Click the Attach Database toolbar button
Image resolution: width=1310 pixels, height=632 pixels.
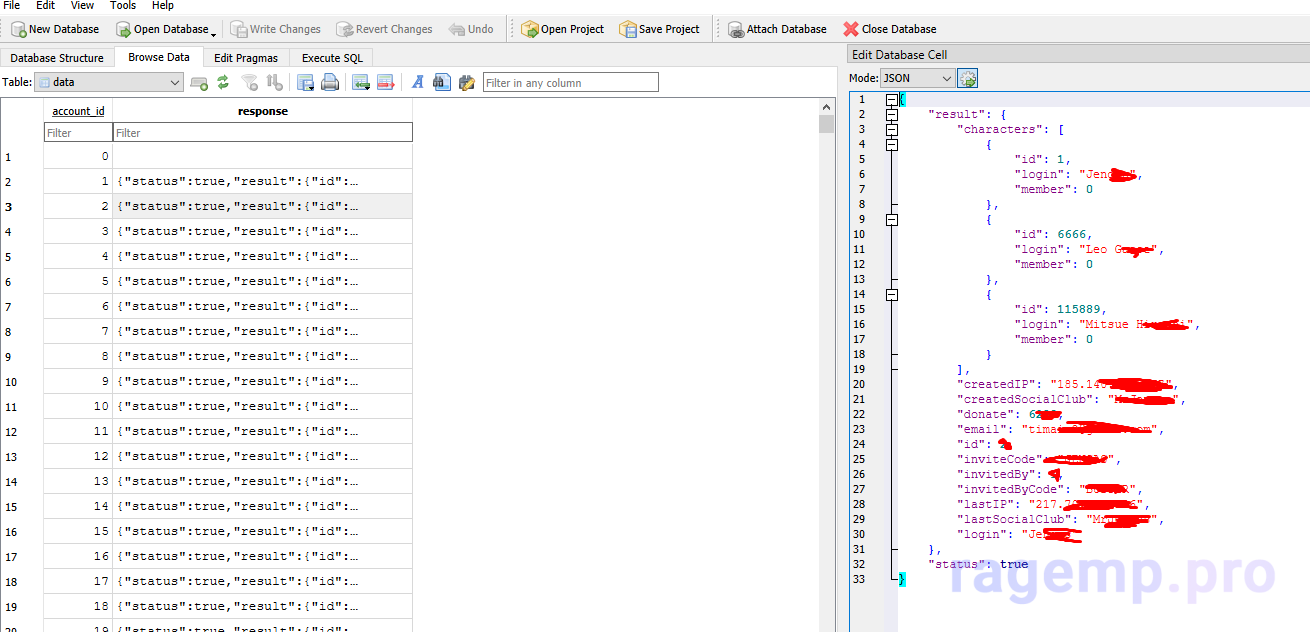[x=776, y=29]
